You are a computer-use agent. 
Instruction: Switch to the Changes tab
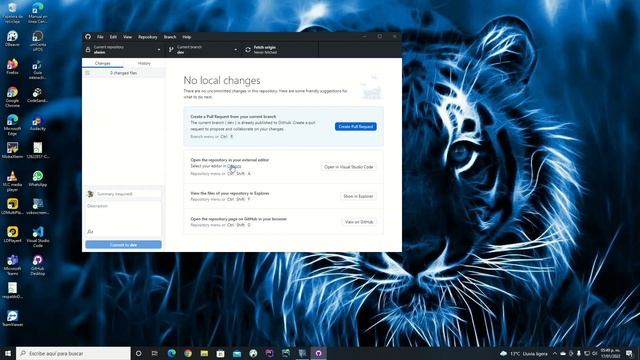(102, 63)
